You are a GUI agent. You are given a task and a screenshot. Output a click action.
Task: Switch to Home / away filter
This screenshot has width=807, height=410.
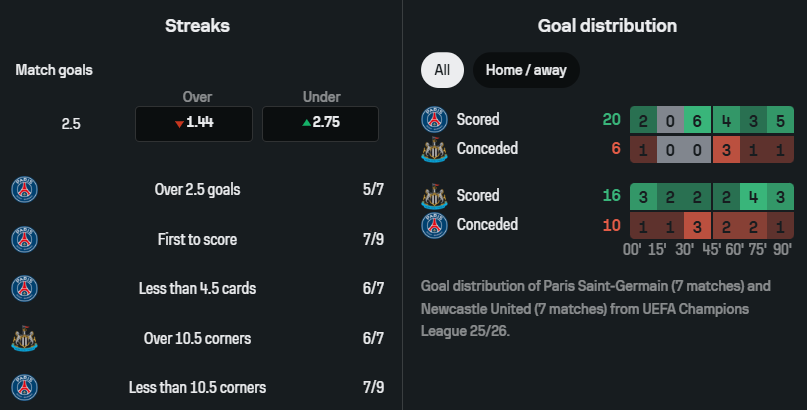pos(526,71)
